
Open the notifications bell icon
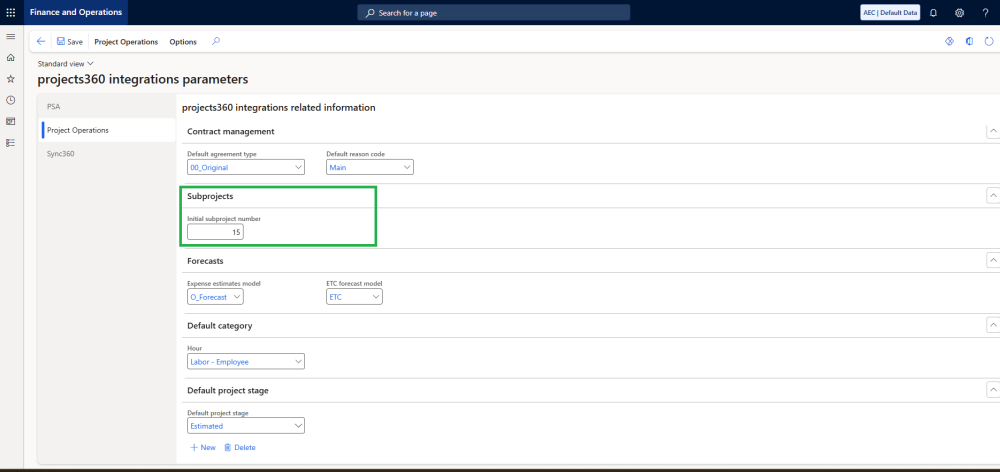tap(934, 13)
